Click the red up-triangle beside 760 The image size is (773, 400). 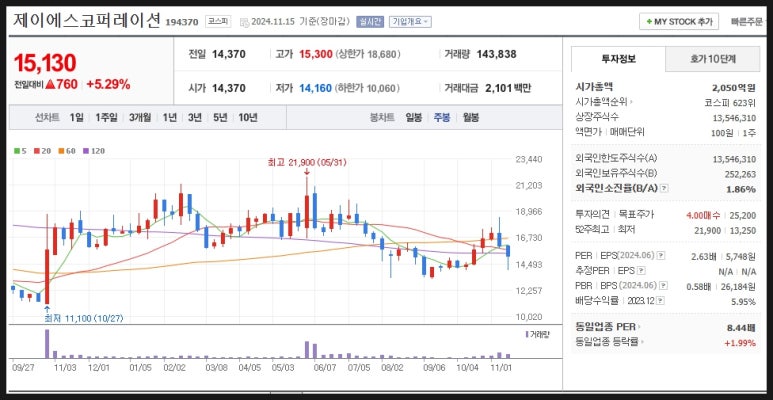pyautogui.click(x=50, y=84)
